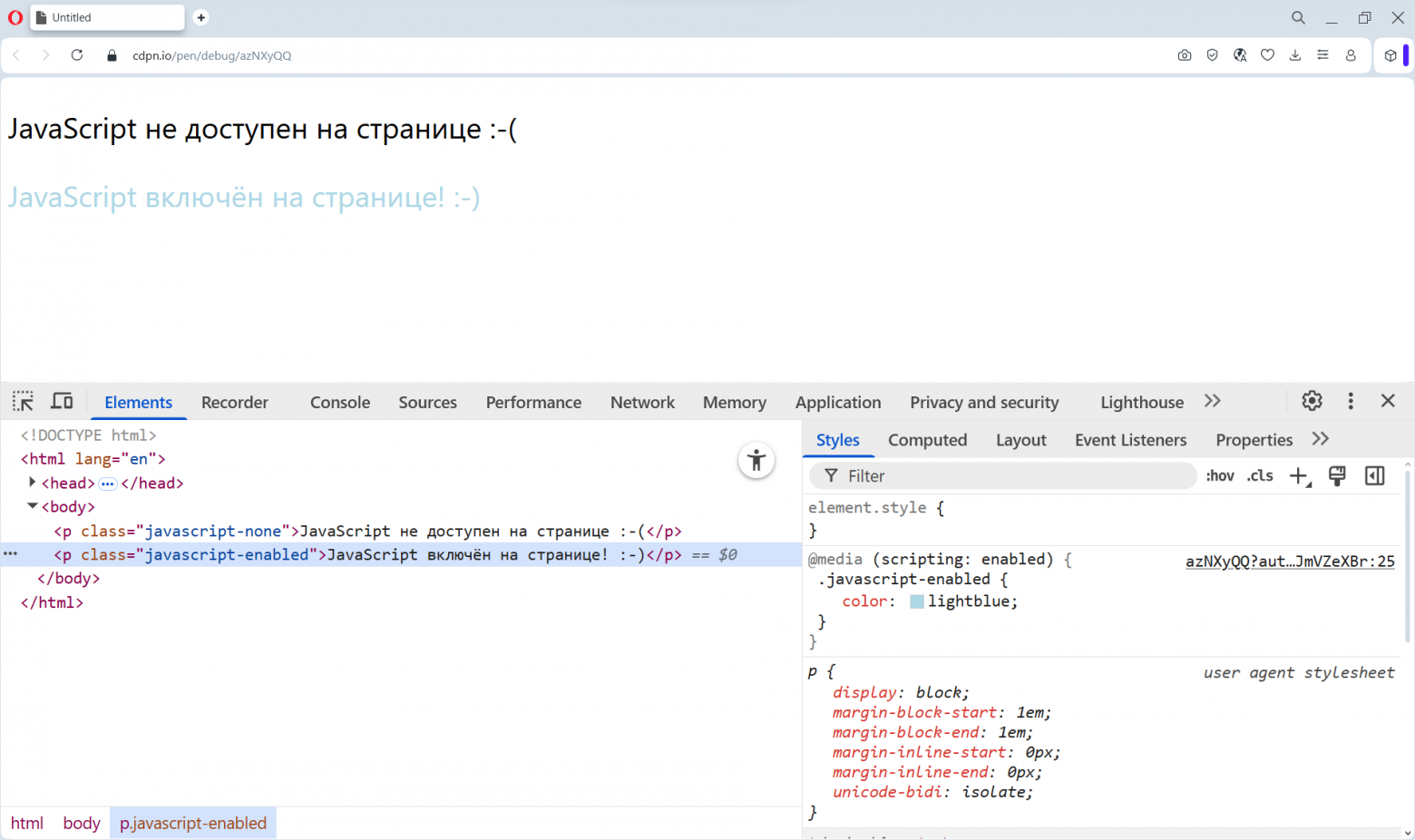Click the lightblue color swatch
The height and width of the screenshot is (840, 1415).
point(916,601)
